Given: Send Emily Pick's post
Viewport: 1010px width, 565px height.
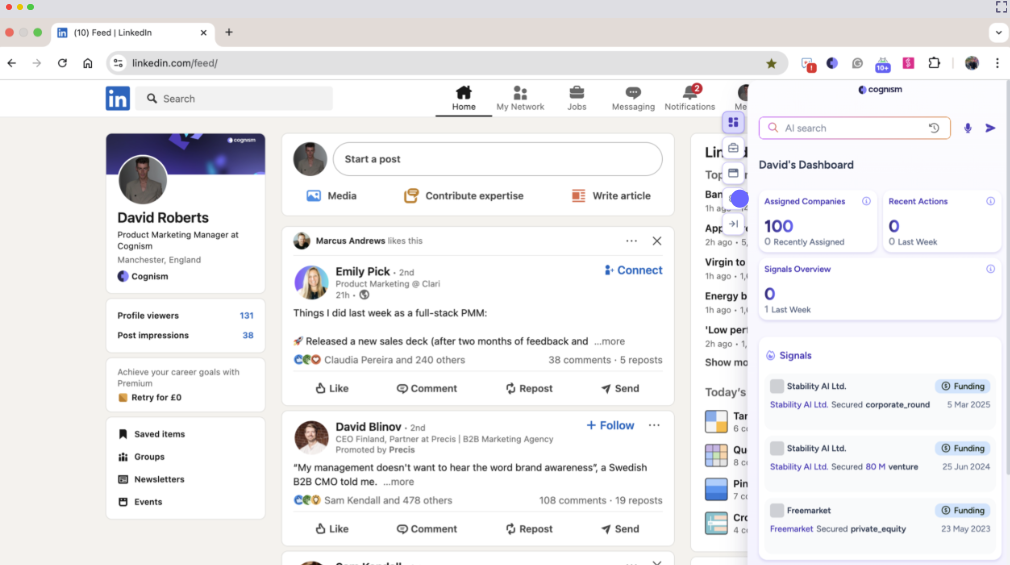Looking at the screenshot, I should (x=620, y=388).
